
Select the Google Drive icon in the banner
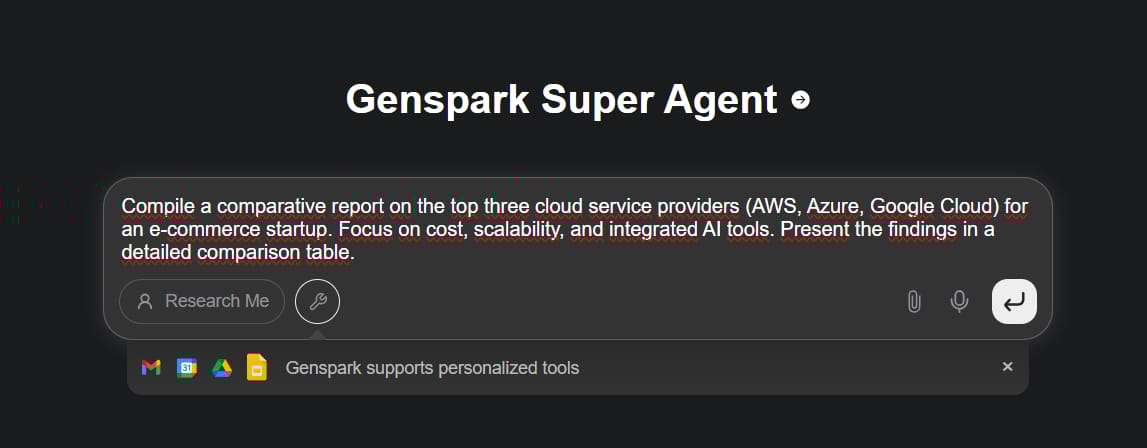click(x=222, y=368)
